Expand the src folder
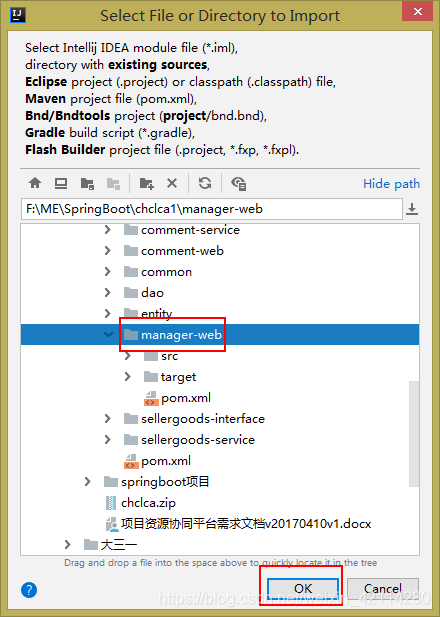The height and width of the screenshot is (617, 440). click(128, 356)
